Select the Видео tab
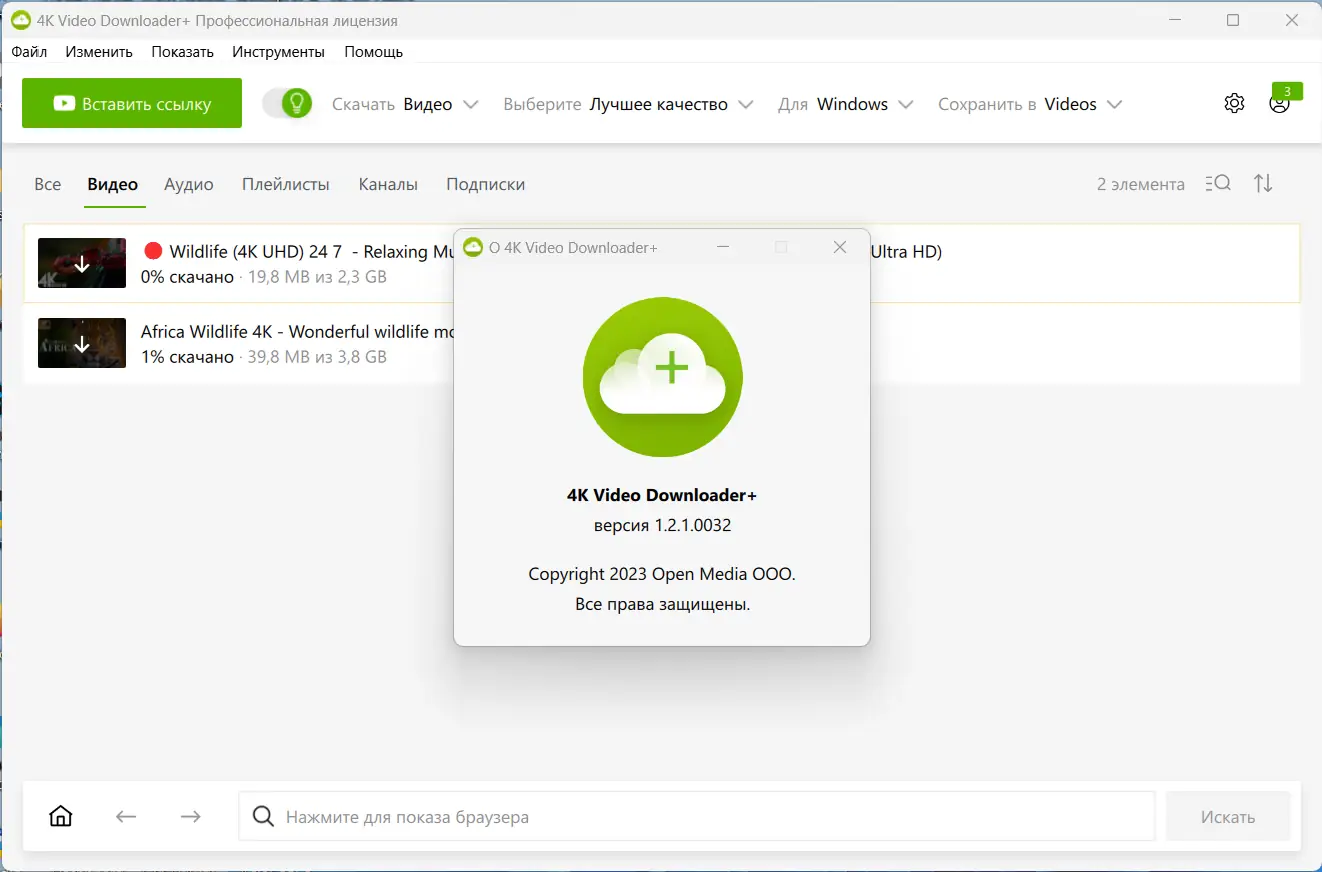This screenshot has width=1322, height=872. pyautogui.click(x=113, y=184)
